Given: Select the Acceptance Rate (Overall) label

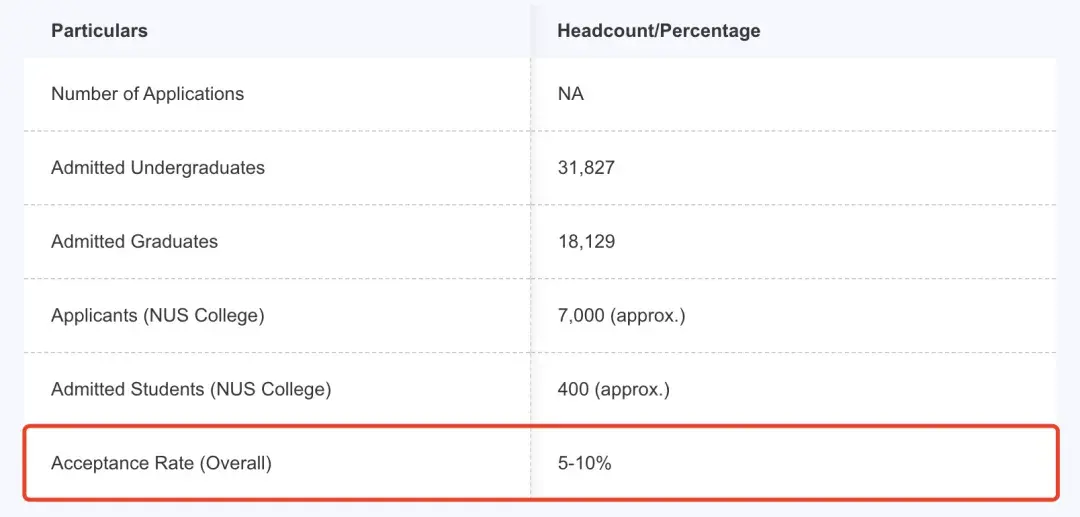Looking at the screenshot, I should click(x=161, y=463).
